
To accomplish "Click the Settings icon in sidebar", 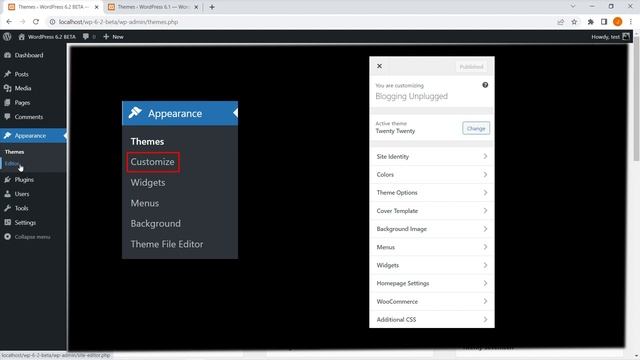I will tap(7, 222).
